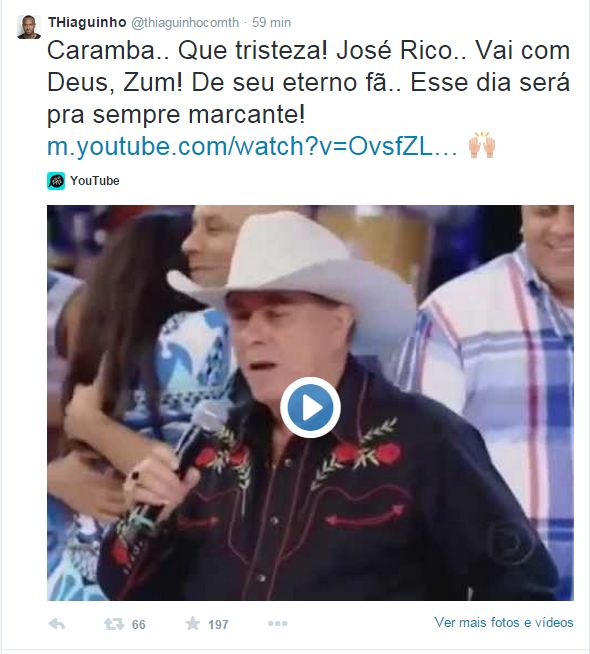
Task: Open the @thiaguinhocomth handle link
Action: click(x=185, y=23)
